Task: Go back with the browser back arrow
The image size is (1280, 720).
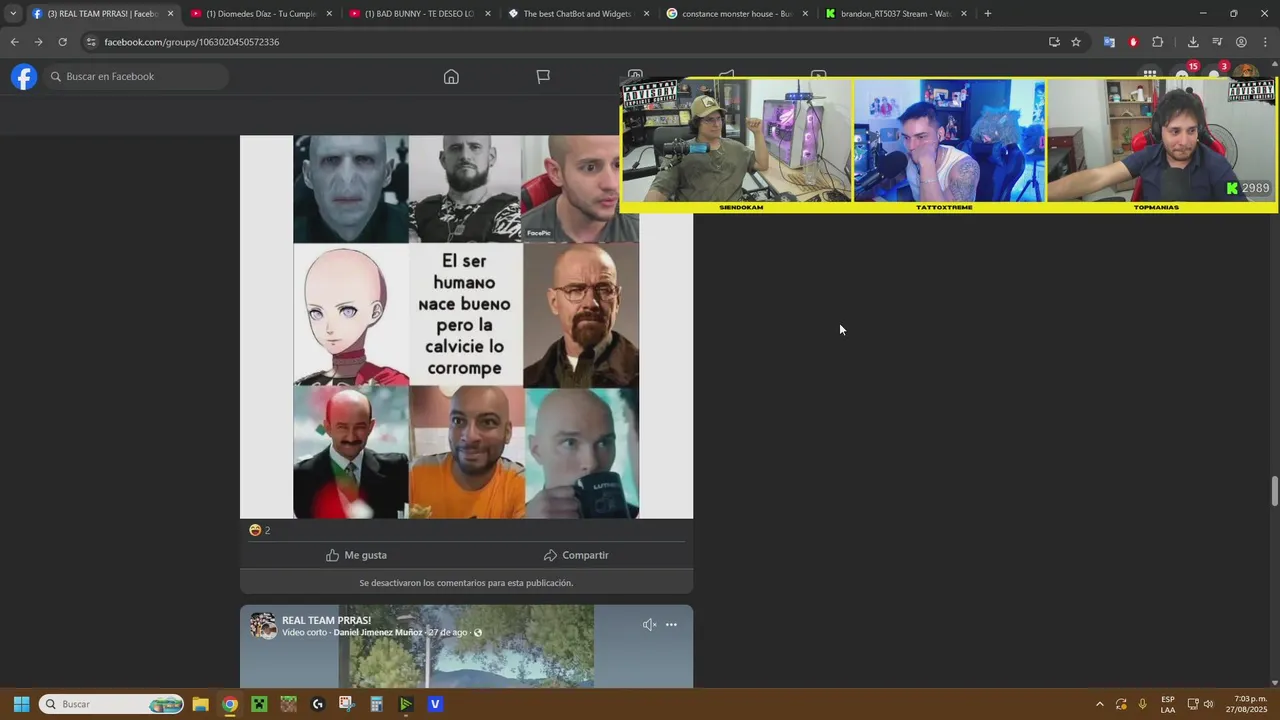Action: 14,42
